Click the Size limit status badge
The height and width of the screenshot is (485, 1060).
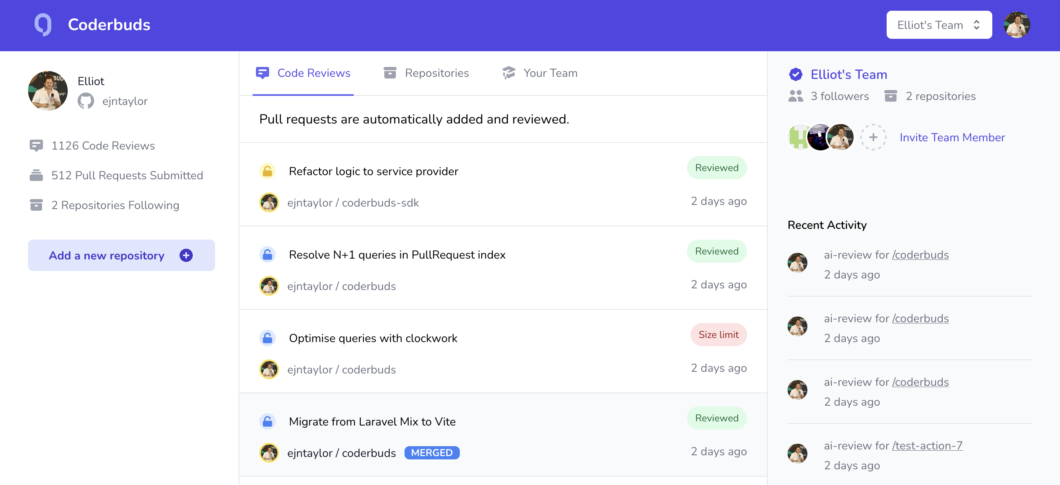tap(719, 335)
